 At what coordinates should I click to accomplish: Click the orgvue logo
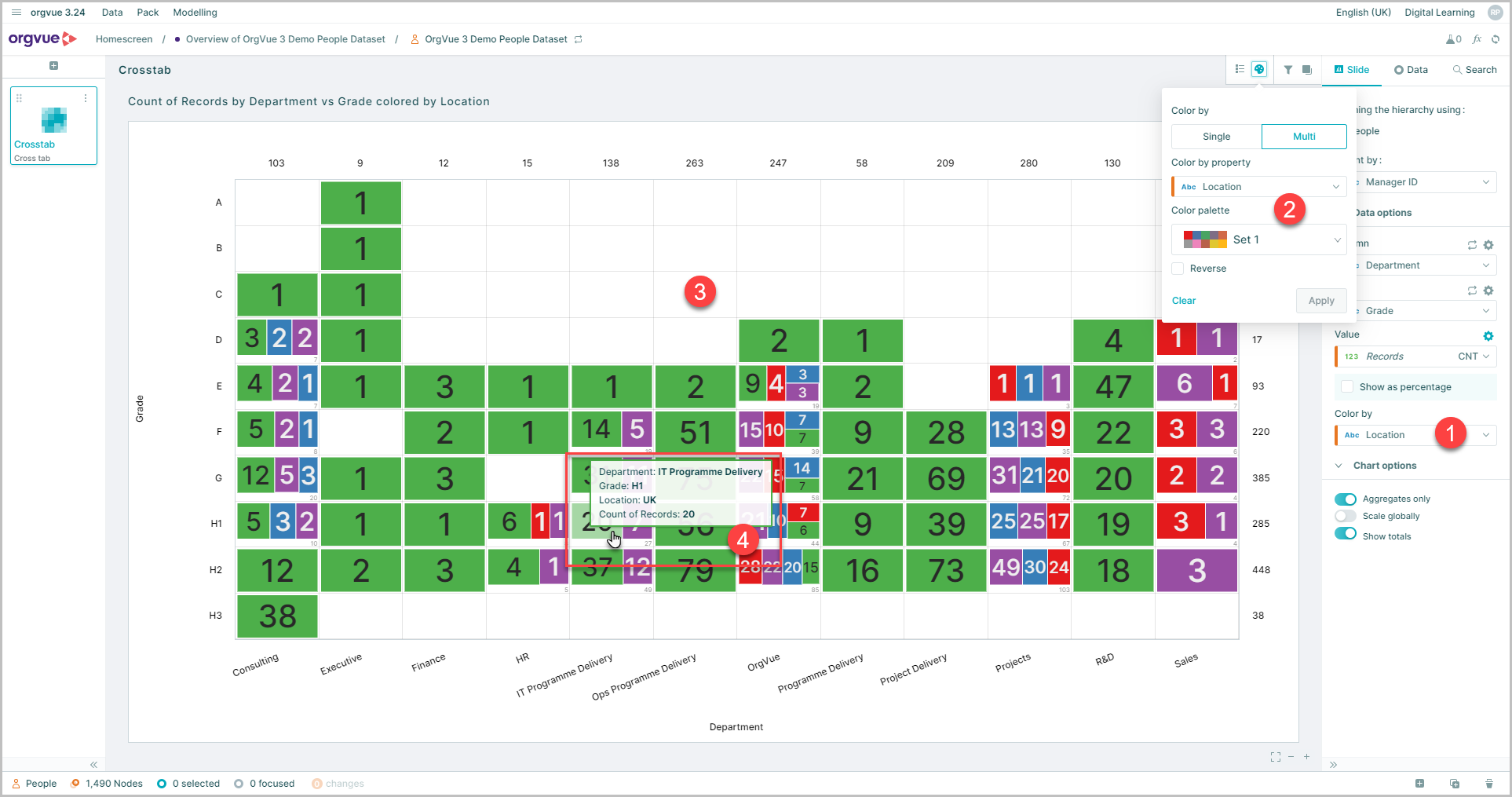coord(42,38)
